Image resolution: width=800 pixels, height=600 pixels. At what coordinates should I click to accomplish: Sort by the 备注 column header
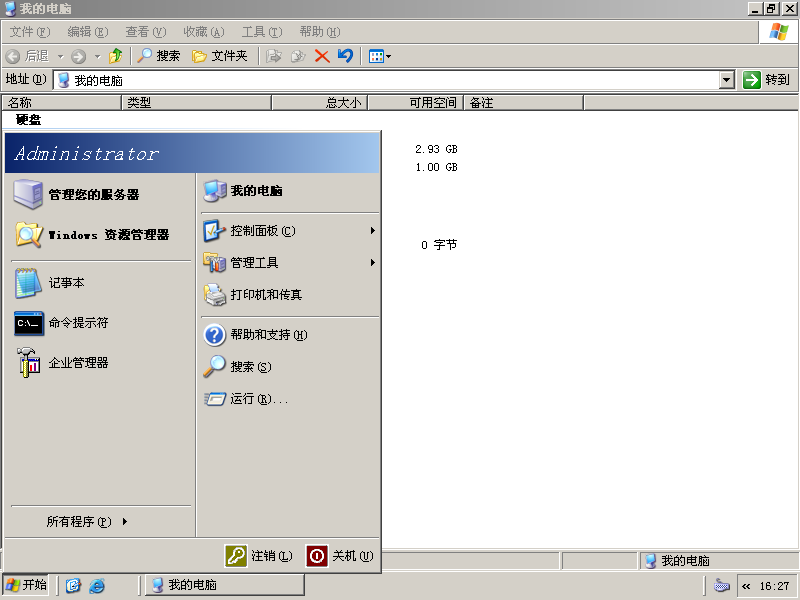(523, 103)
